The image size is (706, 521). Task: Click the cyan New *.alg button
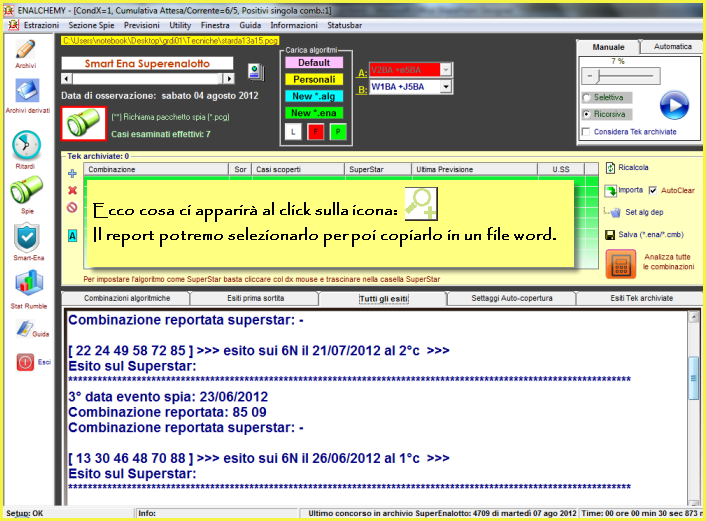click(x=314, y=96)
